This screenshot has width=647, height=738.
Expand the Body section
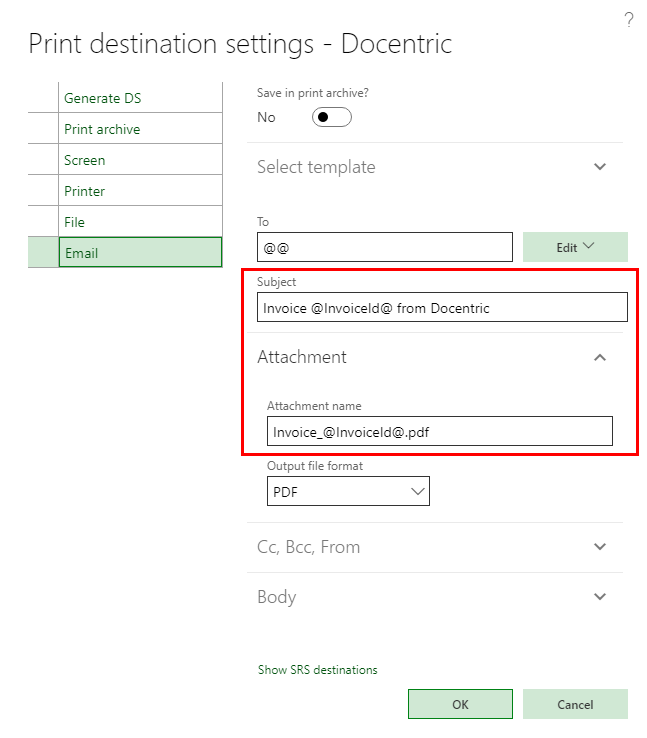tap(600, 597)
